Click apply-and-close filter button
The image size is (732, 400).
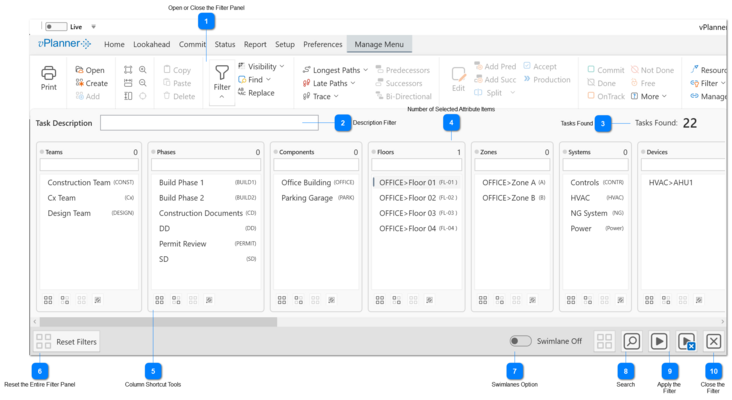[686, 341]
